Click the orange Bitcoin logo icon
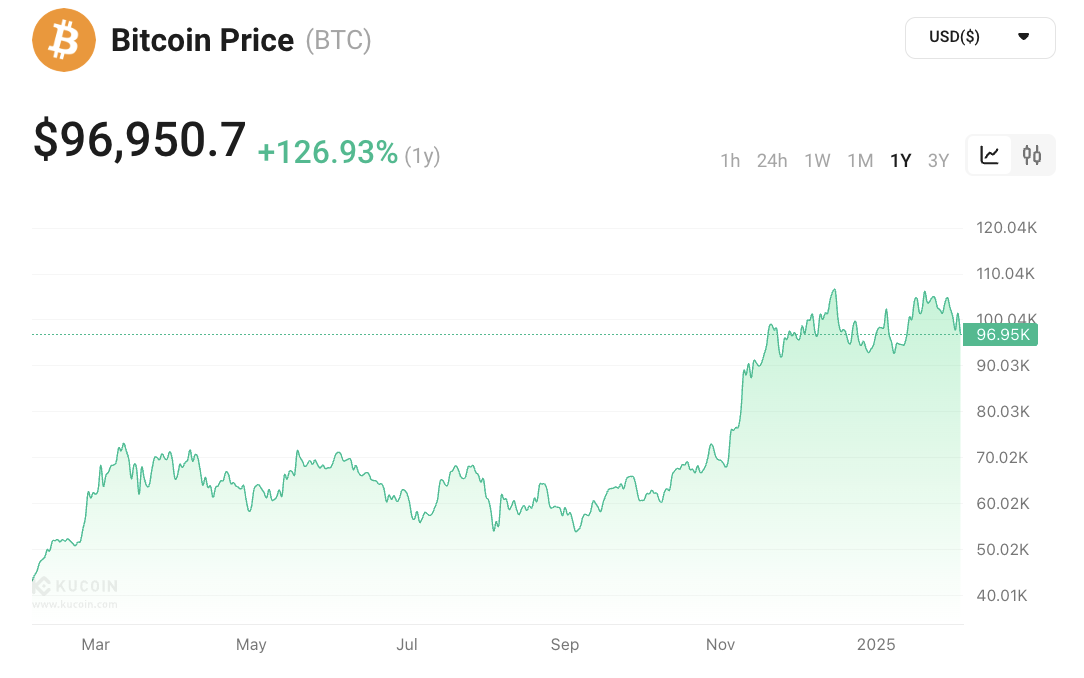 click(64, 40)
